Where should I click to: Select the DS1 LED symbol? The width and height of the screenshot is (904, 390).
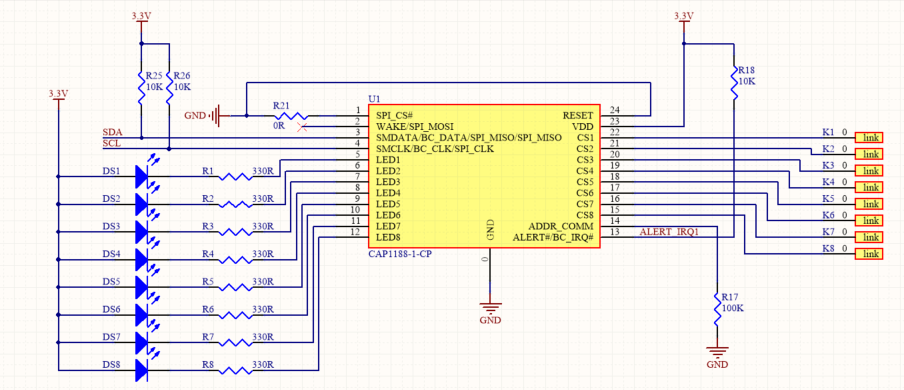click(144, 175)
